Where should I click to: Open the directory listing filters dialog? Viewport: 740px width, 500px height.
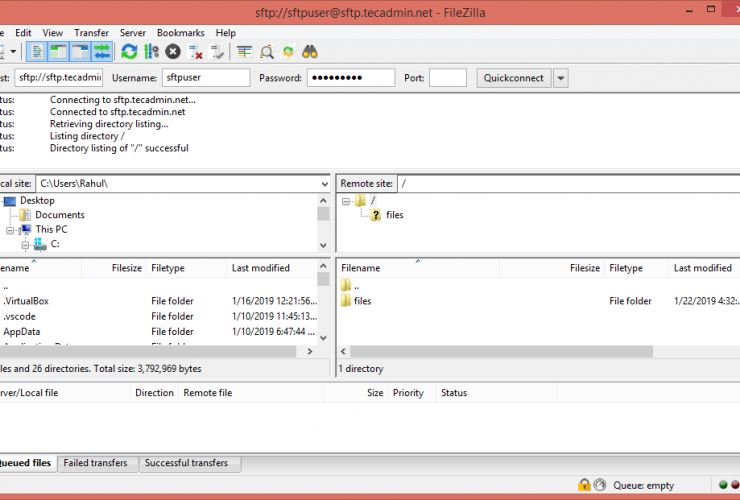(x=245, y=51)
